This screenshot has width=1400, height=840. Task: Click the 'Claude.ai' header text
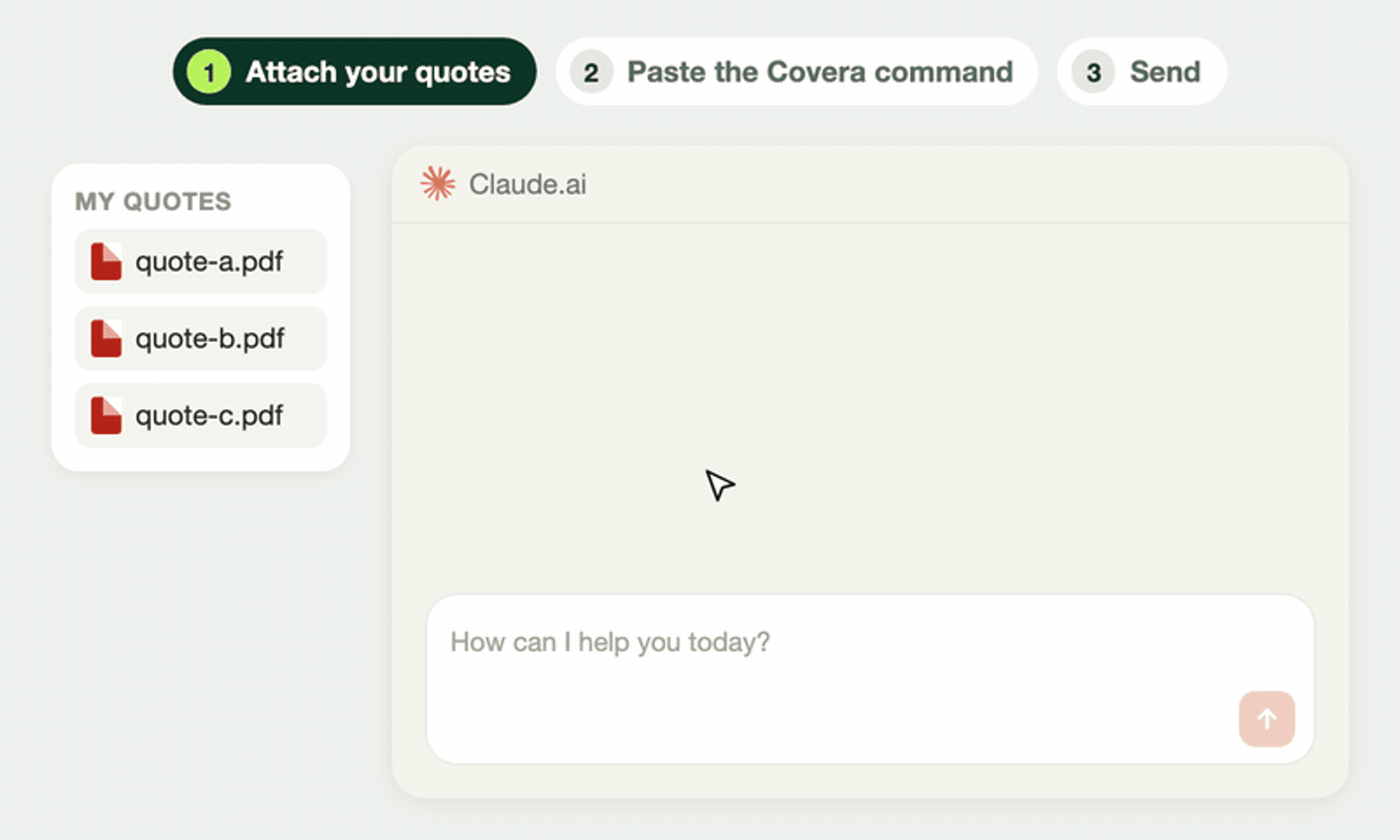(528, 184)
